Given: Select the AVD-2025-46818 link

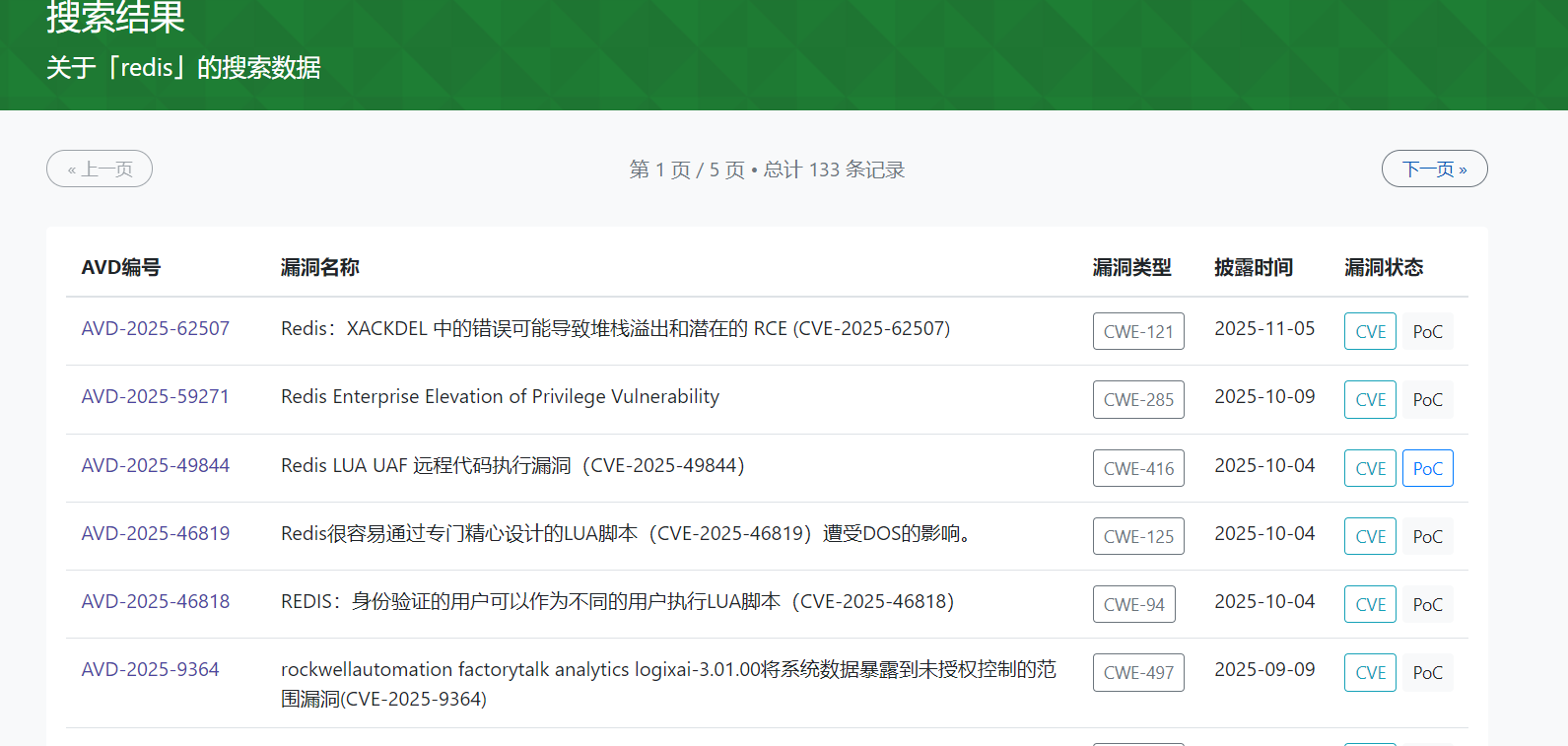Looking at the screenshot, I should (155, 601).
